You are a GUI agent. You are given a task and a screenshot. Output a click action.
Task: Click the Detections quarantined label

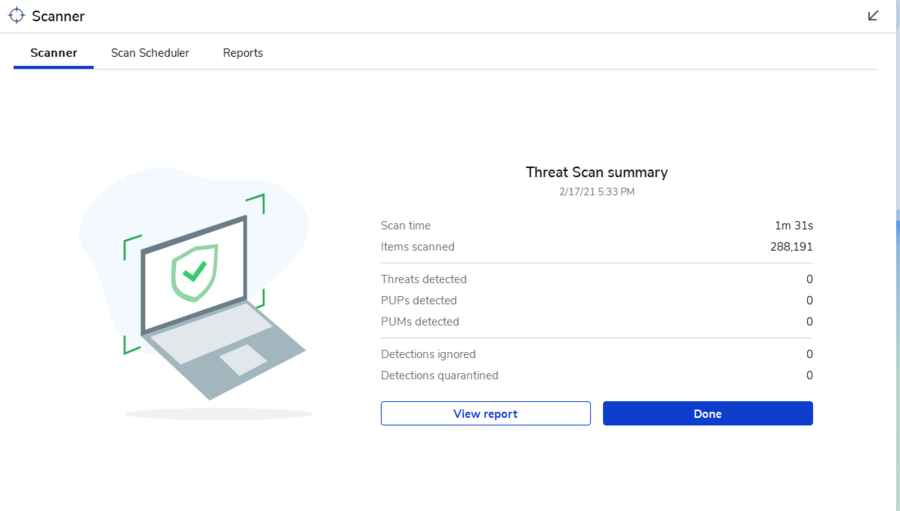pyautogui.click(x=440, y=375)
